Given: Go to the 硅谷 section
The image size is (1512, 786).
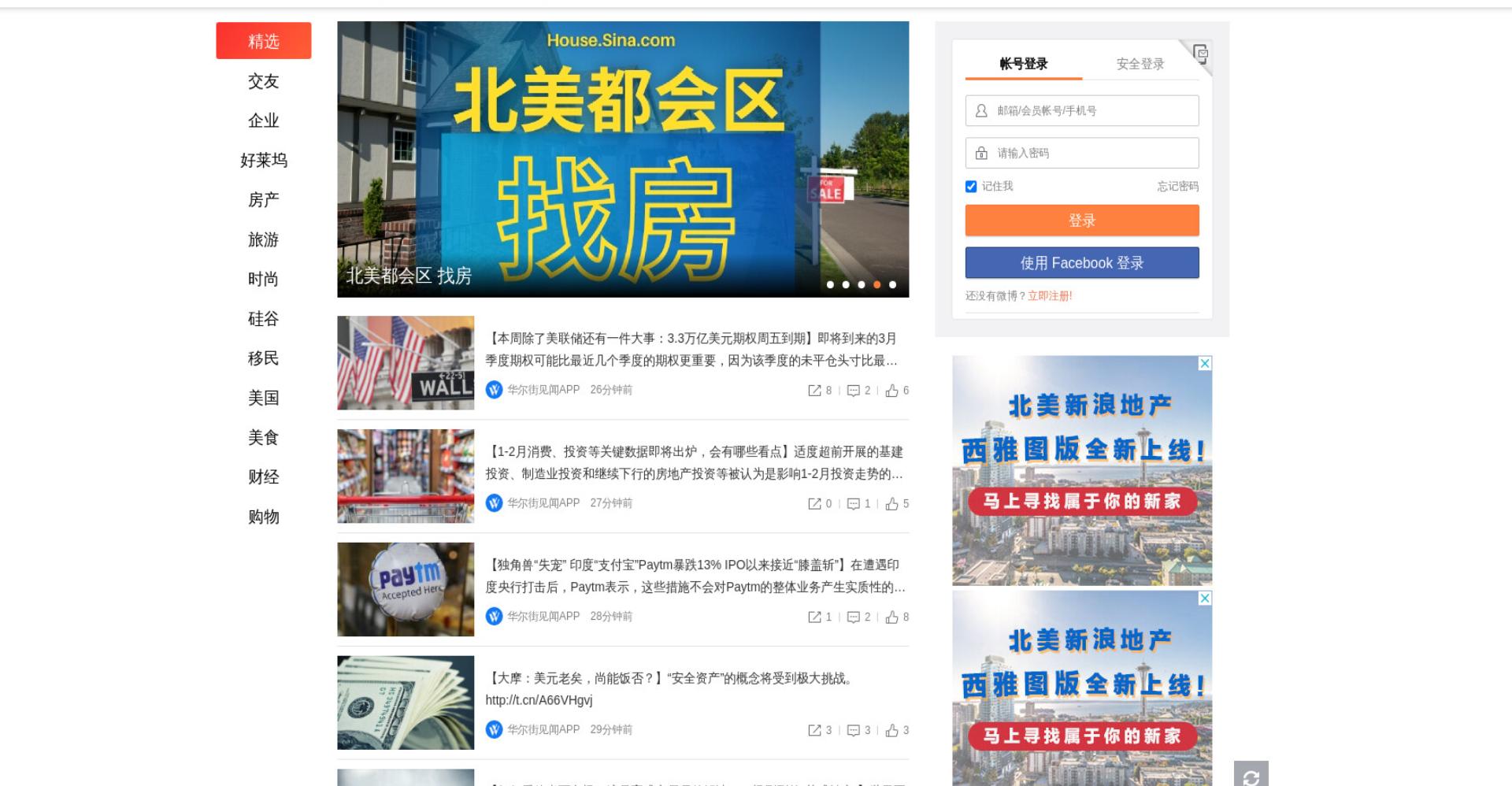Looking at the screenshot, I should [x=264, y=319].
